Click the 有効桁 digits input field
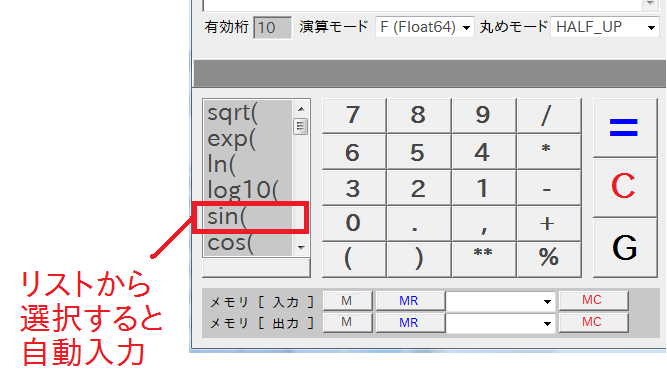Image resolution: width=667 pixels, height=391 pixels. click(x=272, y=28)
